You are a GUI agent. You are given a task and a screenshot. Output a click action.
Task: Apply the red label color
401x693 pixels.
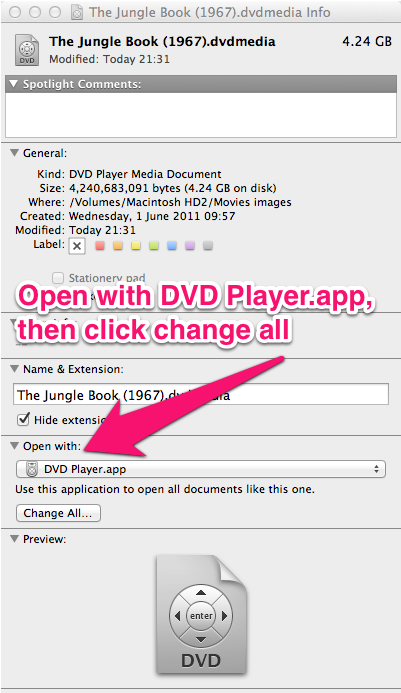pyautogui.click(x=100, y=245)
